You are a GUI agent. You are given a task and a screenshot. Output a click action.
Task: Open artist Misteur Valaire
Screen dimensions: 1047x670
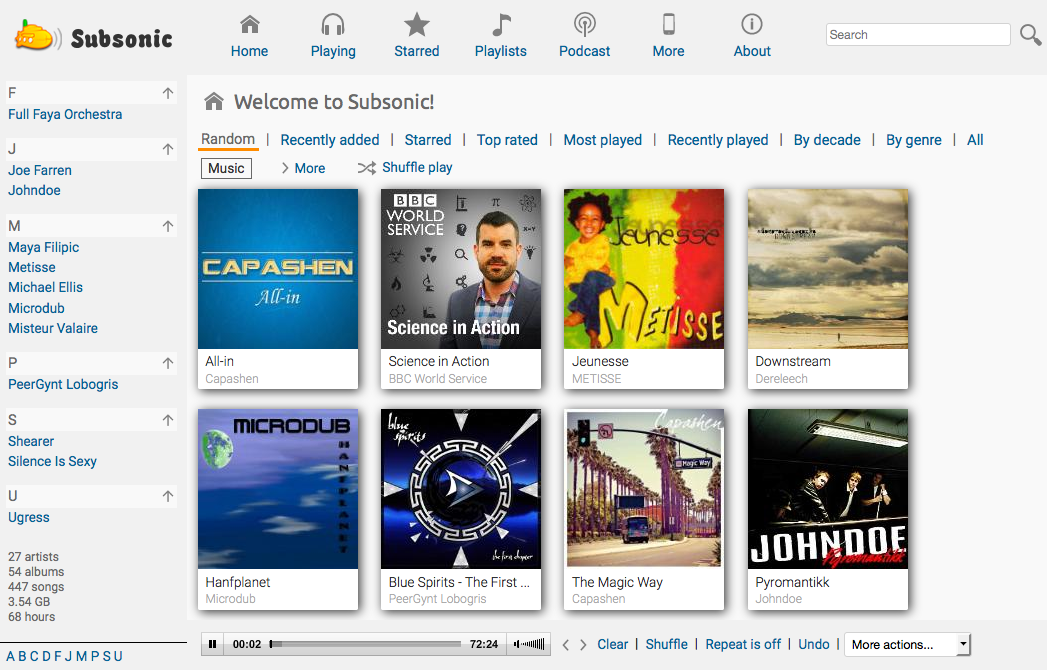(x=53, y=329)
